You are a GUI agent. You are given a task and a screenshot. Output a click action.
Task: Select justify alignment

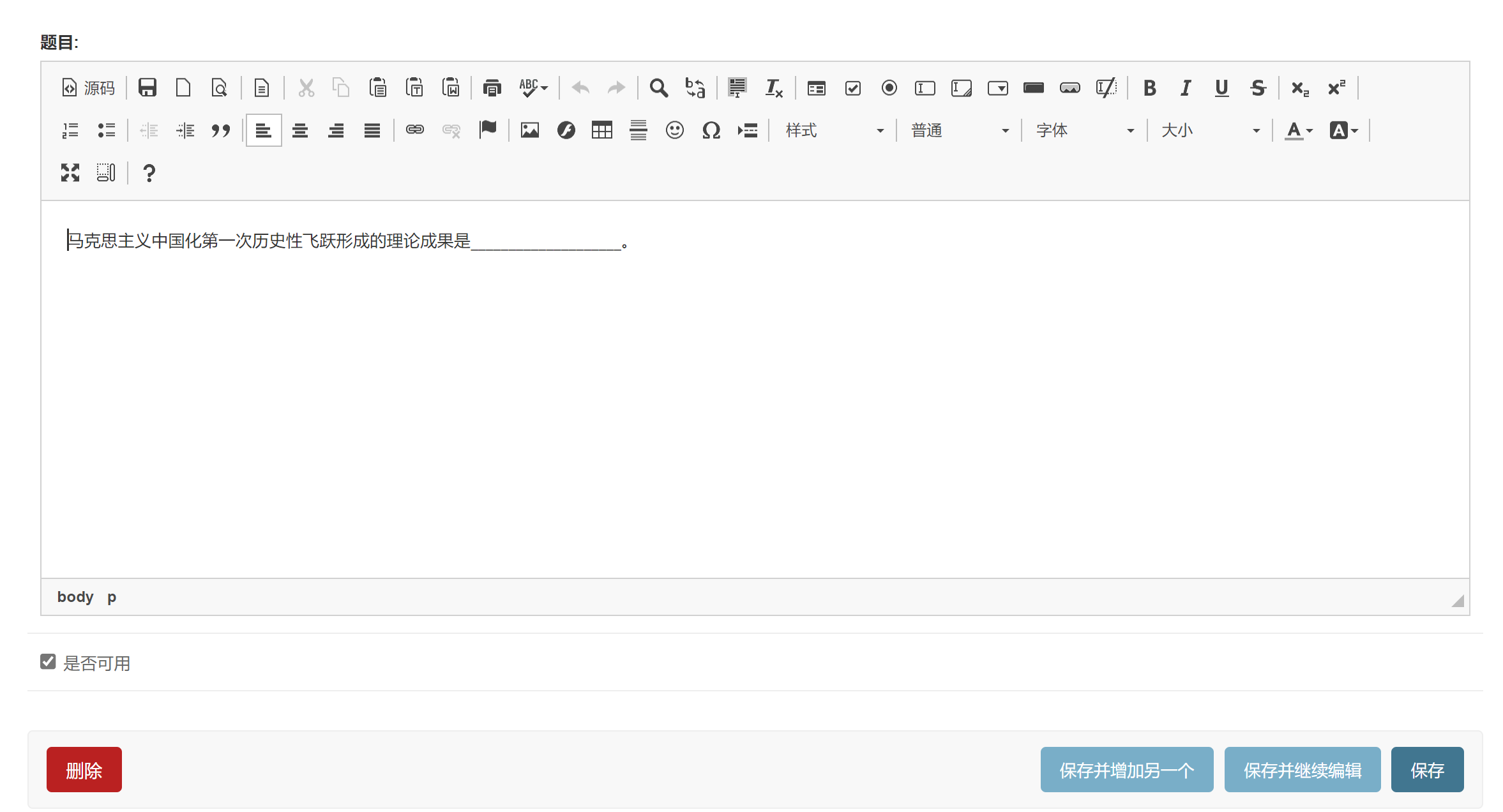372,130
